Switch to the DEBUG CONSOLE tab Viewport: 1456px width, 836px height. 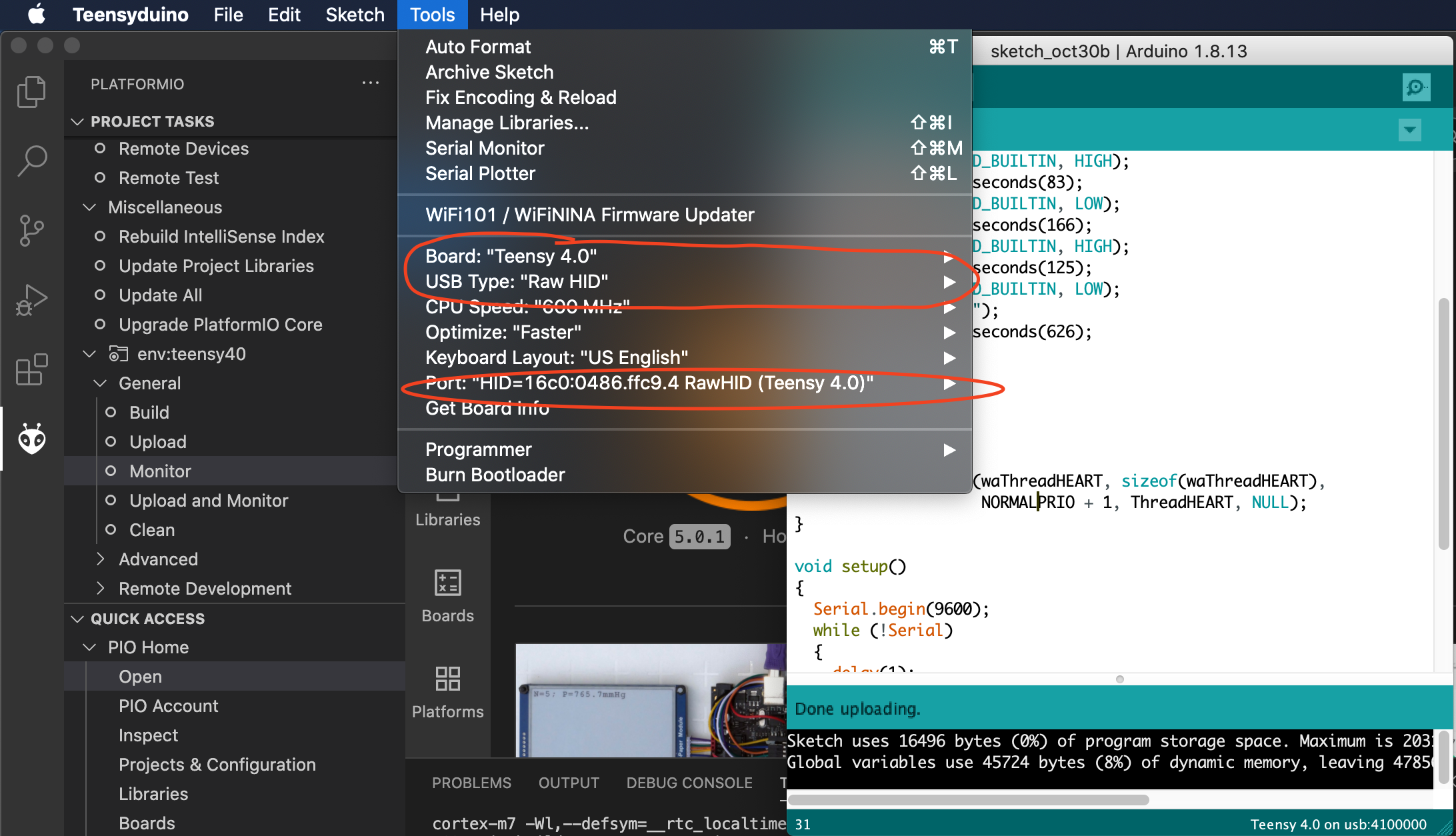(x=689, y=783)
